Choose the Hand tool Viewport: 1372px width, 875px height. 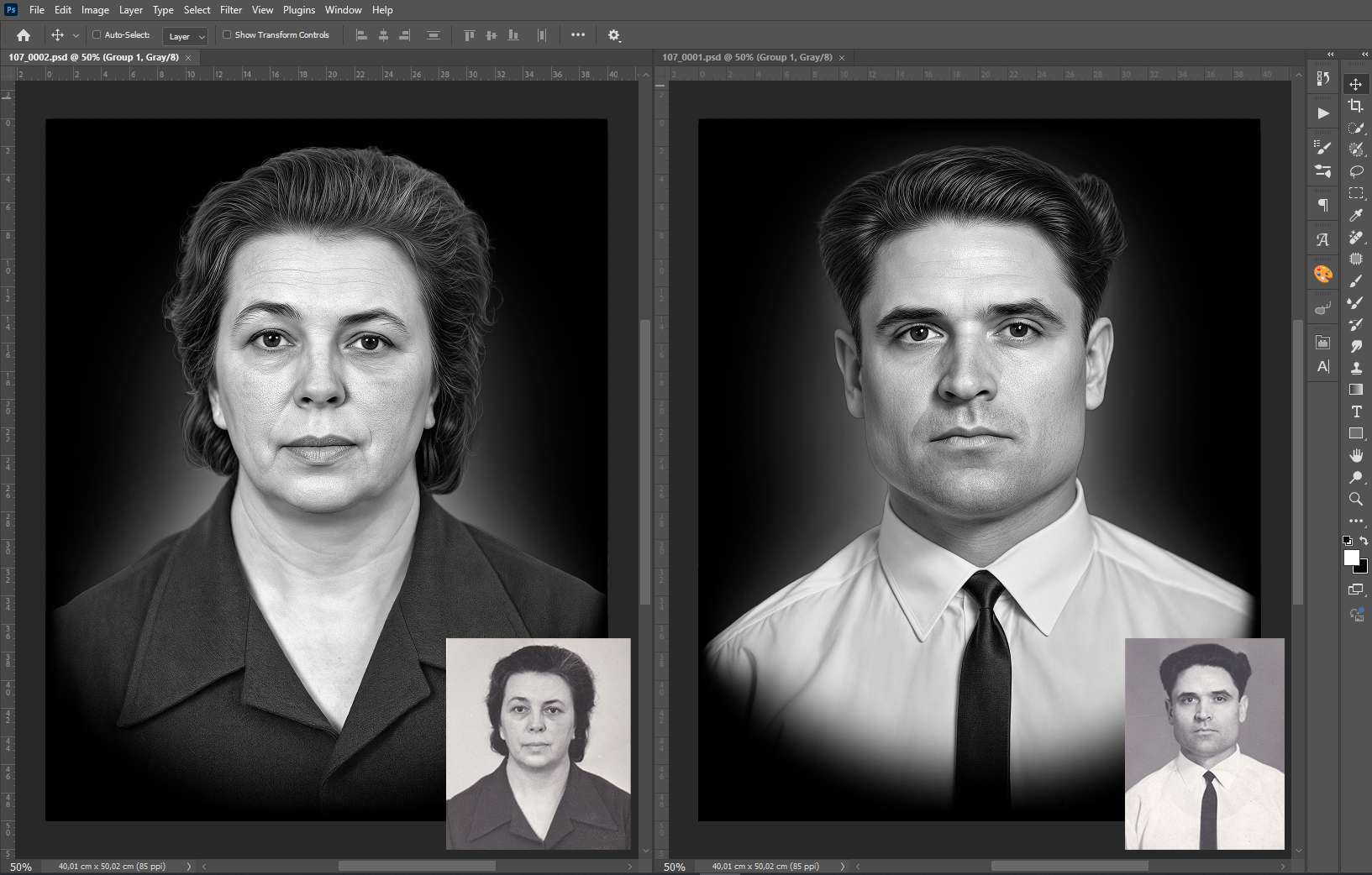tap(1355, 455)
